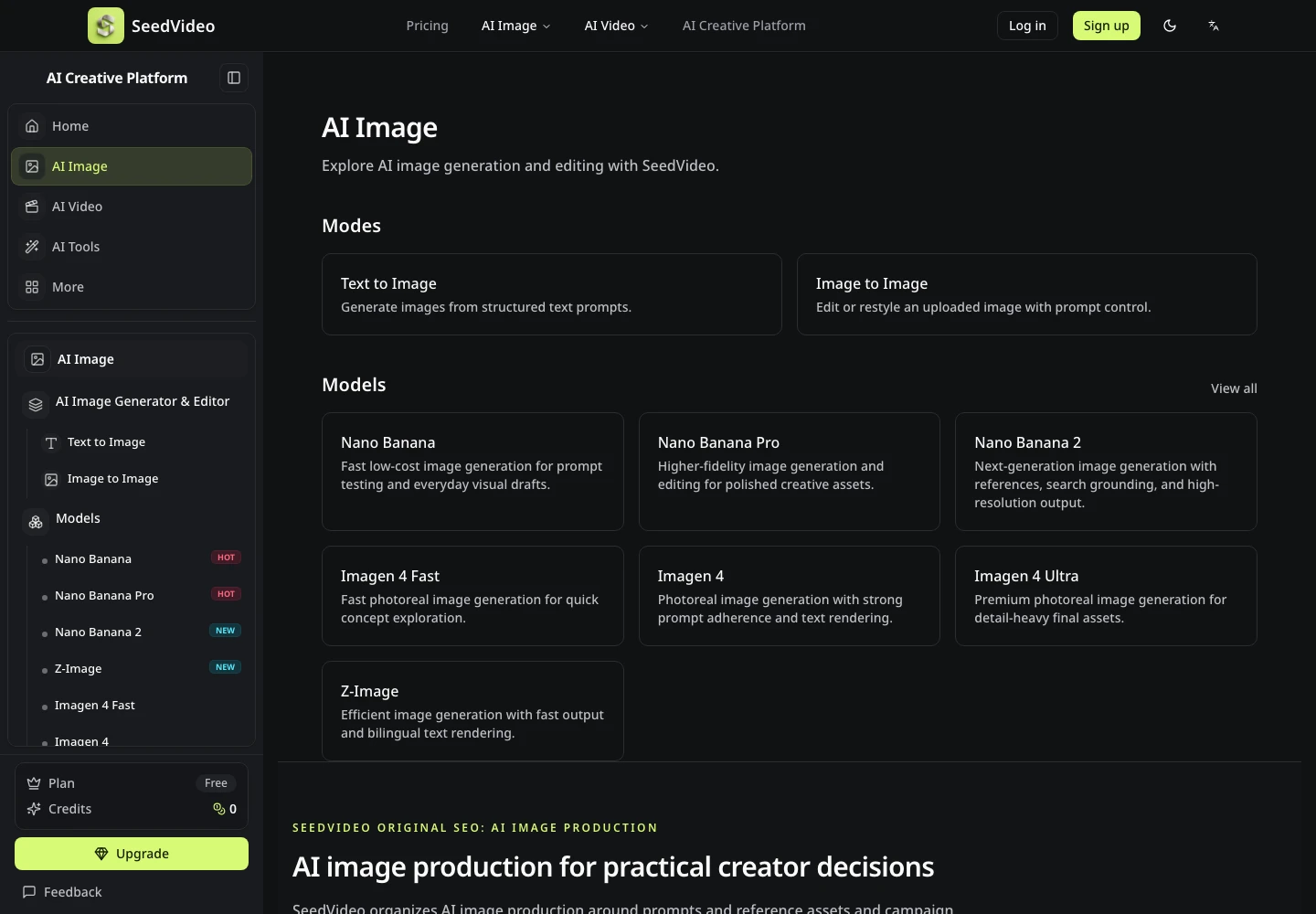1316x914 pixels.
Task: Click the SeedVideo logo icon
Action: coord(106,26)
